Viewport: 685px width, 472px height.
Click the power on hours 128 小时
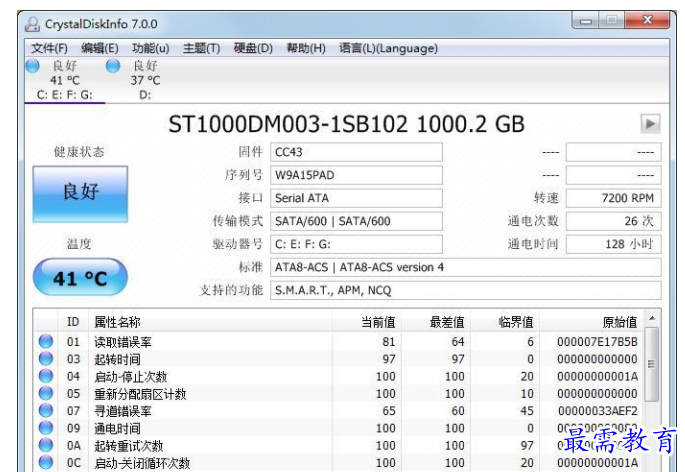(x=613, y=244)
